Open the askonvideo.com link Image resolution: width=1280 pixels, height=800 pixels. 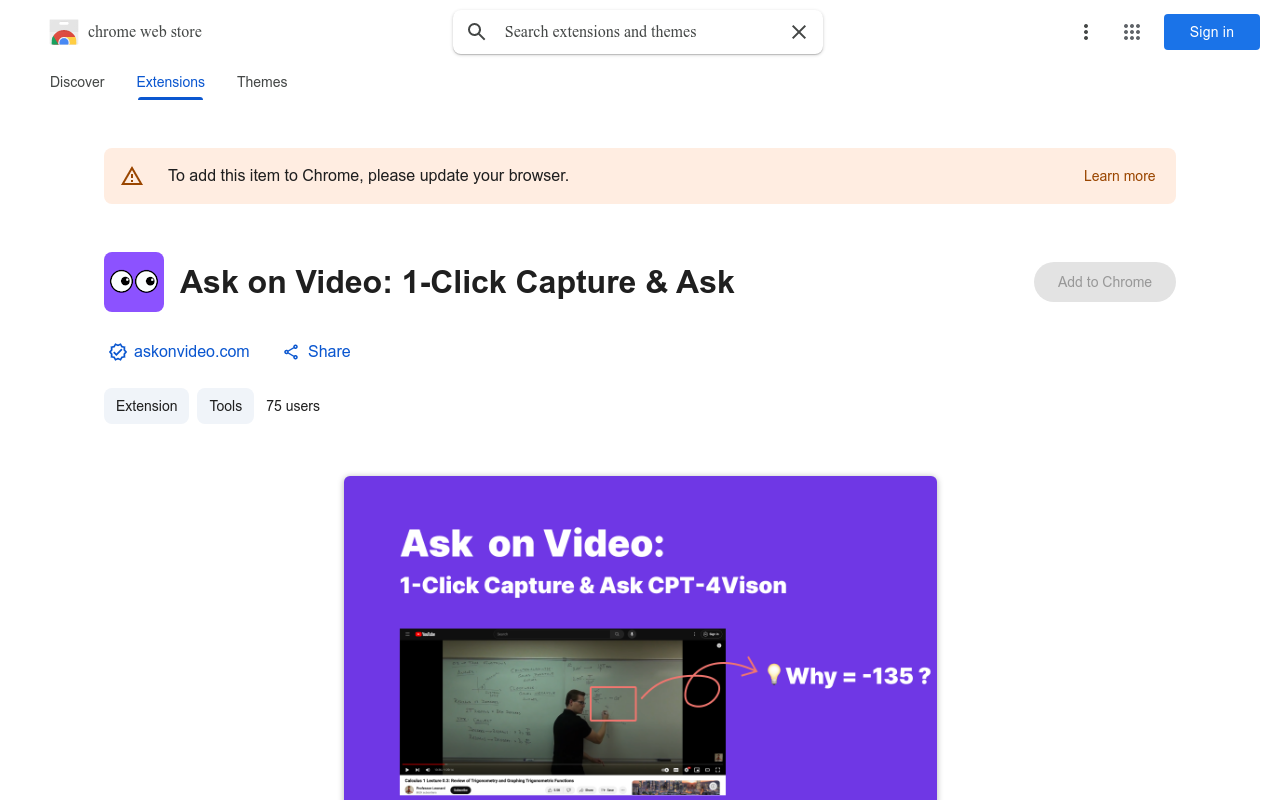pyautogui.click(x=192, y=352)
